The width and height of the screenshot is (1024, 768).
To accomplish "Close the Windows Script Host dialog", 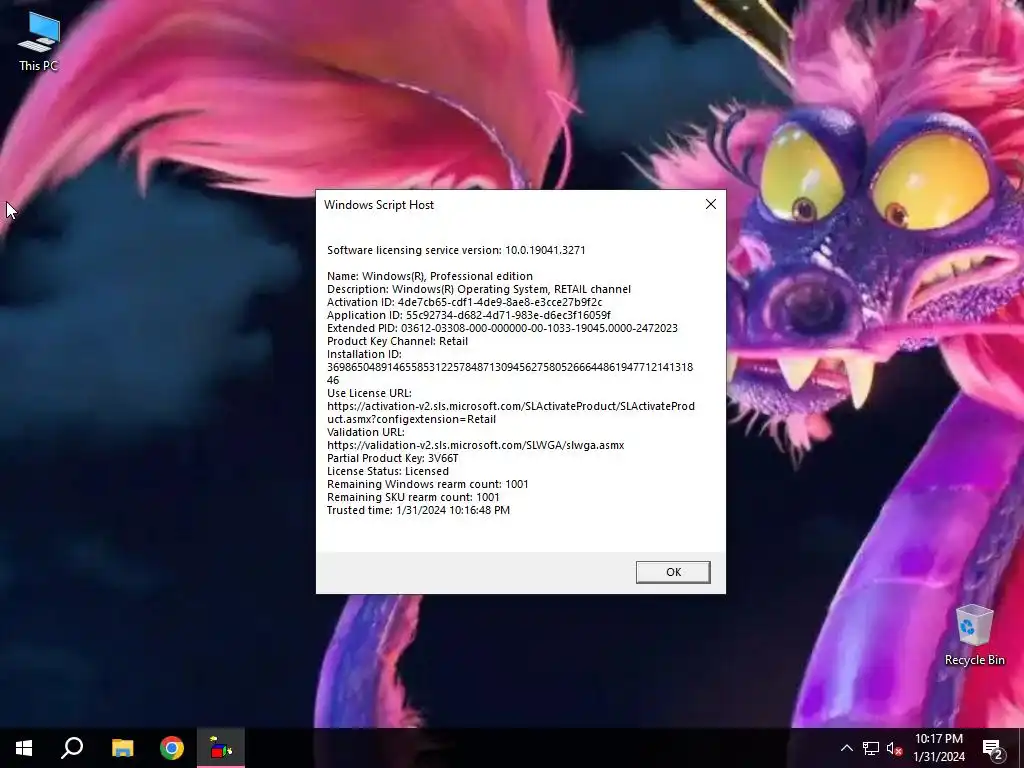I will (x=711, y=204).
